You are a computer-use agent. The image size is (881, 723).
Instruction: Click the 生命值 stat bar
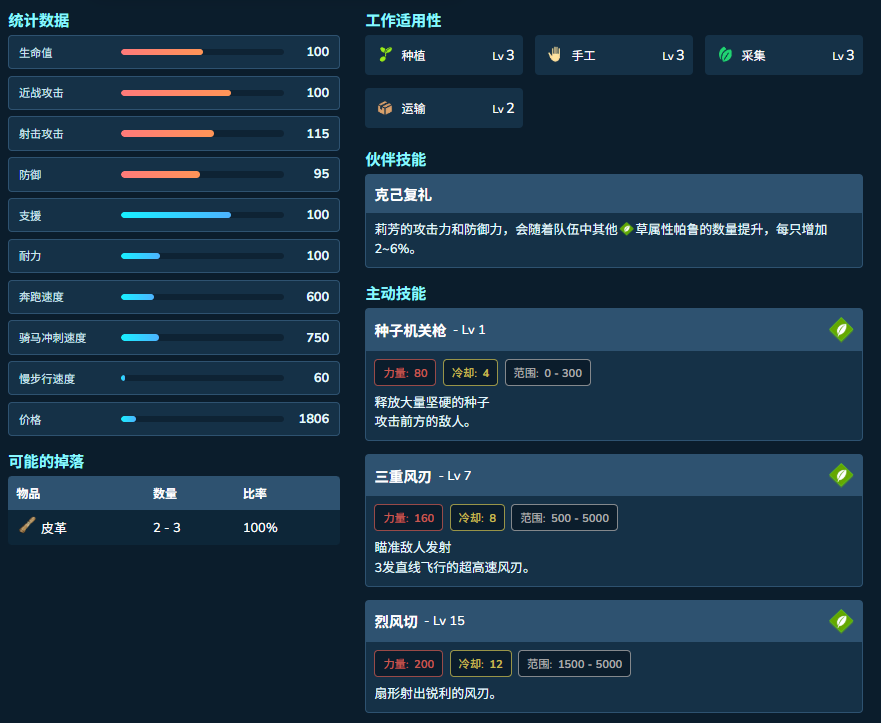pos(202,52)
